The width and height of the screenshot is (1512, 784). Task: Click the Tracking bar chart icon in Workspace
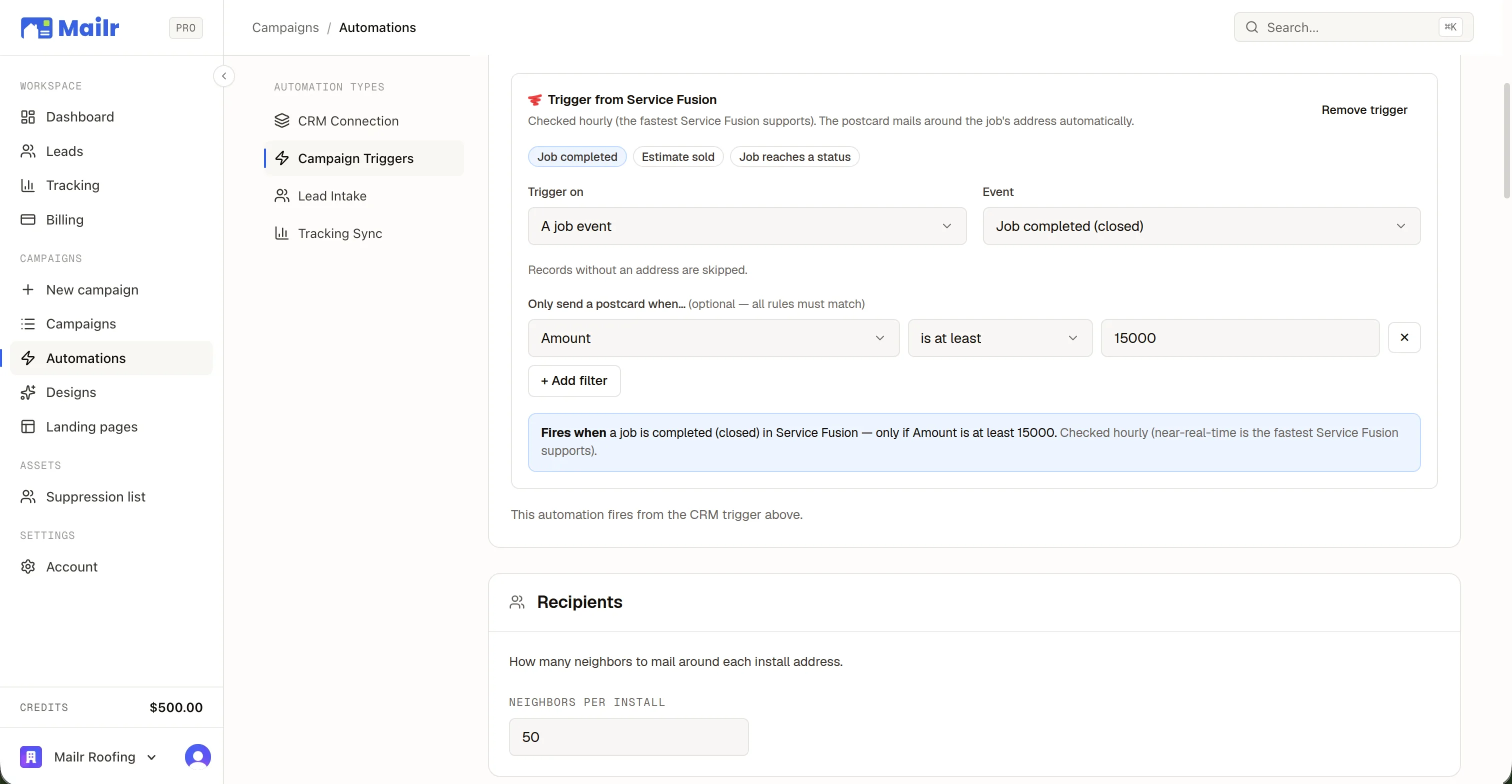click(x=27, y=185)
